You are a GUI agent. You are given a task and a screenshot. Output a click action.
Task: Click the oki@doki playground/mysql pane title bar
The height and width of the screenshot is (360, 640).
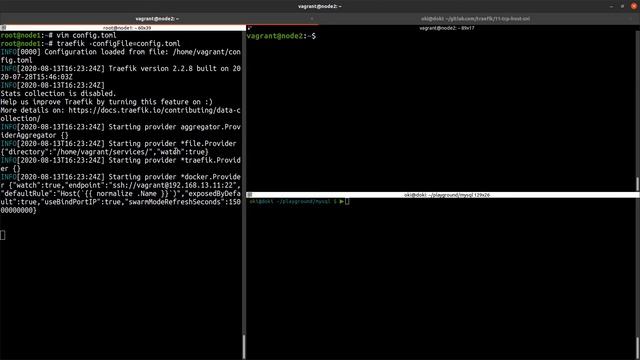[x=443, y=195]
